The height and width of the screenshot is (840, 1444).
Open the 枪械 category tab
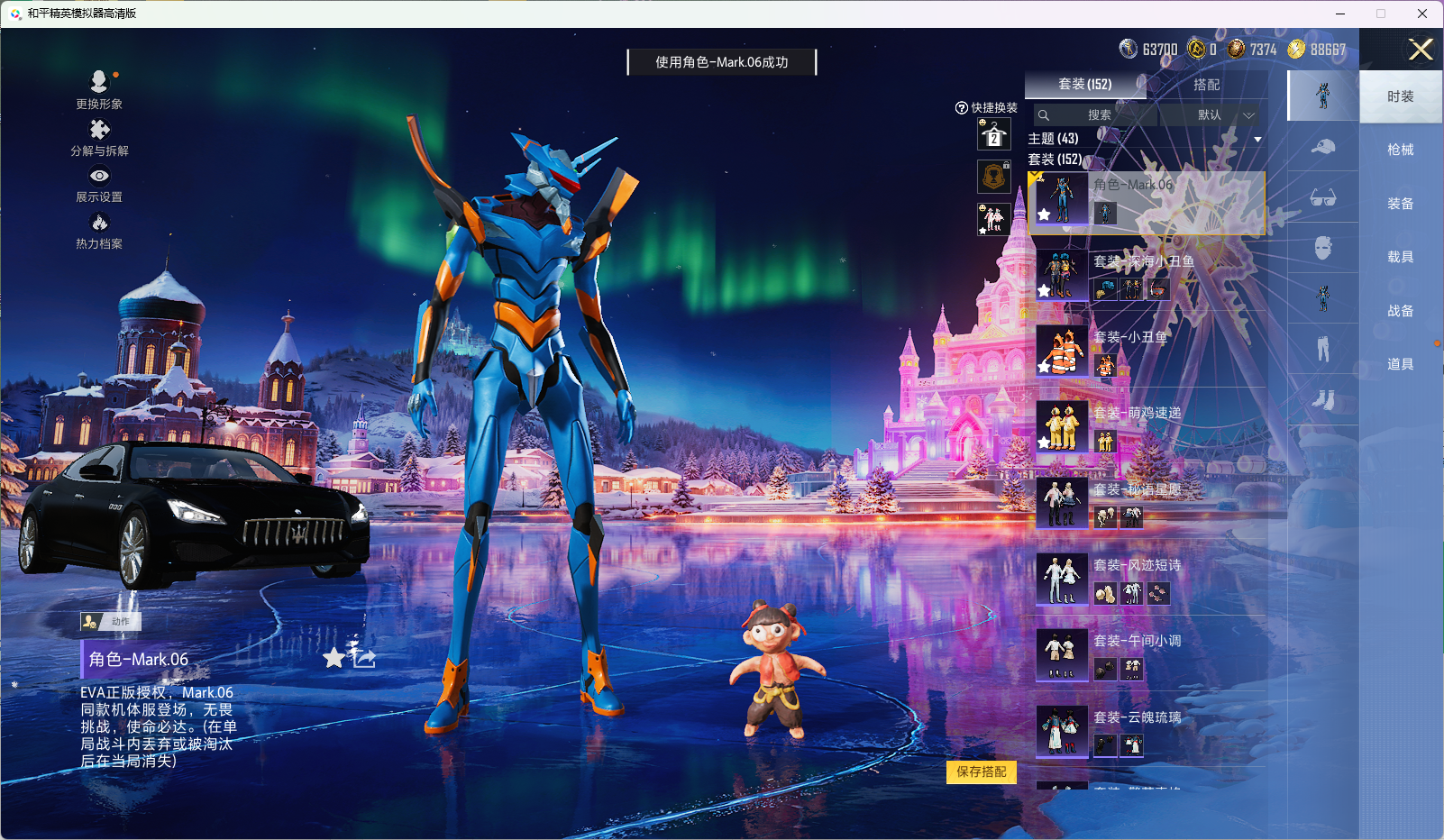1400,150
